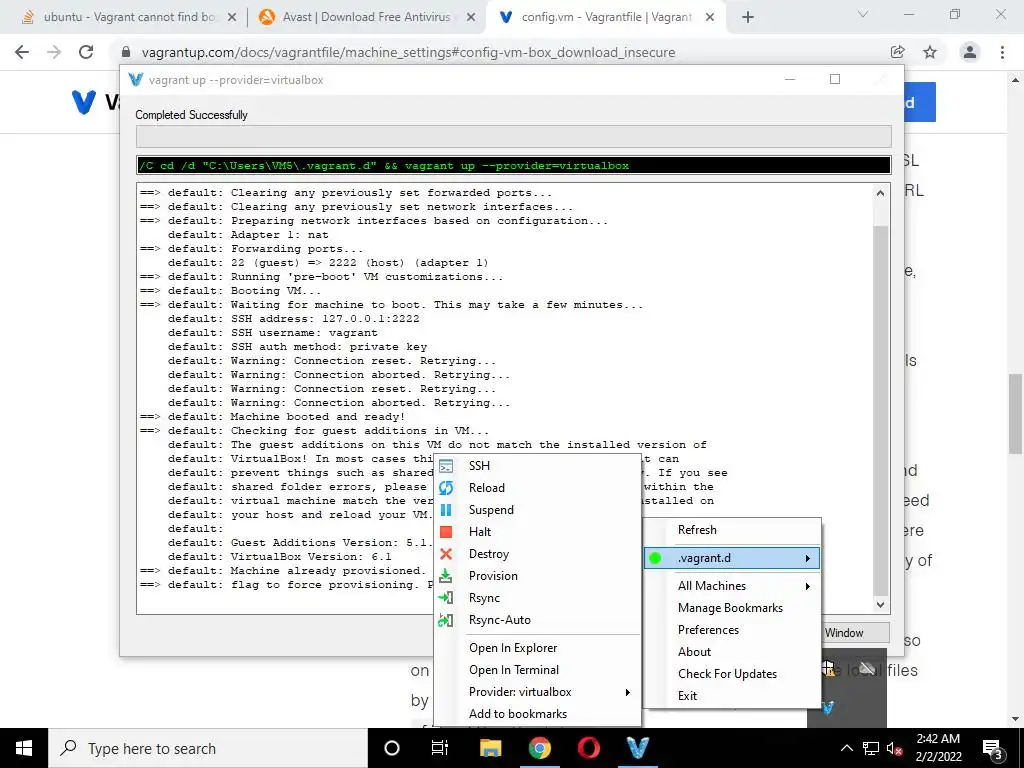Viewport: 1024px width, 768px height.
Task: Click the Suspend pause icon
Action: click(x=446, y=510)
